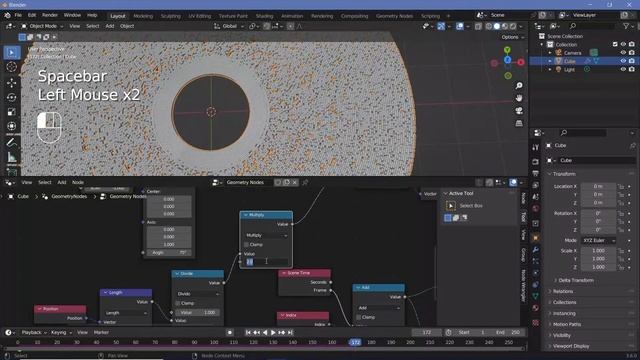This screenshot has width=640, height=360.
Task: Open the Add operation dropdown
Action: [379, 308]
